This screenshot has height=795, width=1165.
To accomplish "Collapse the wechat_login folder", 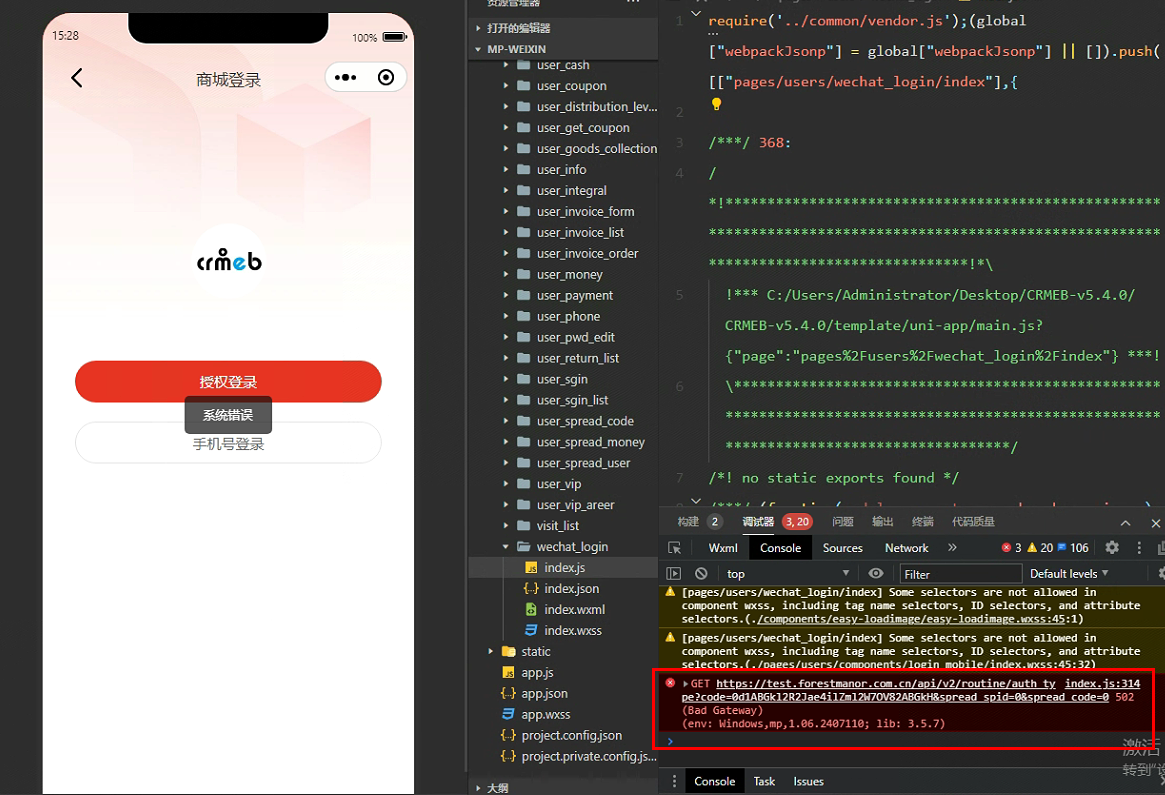I will [505, 547].
